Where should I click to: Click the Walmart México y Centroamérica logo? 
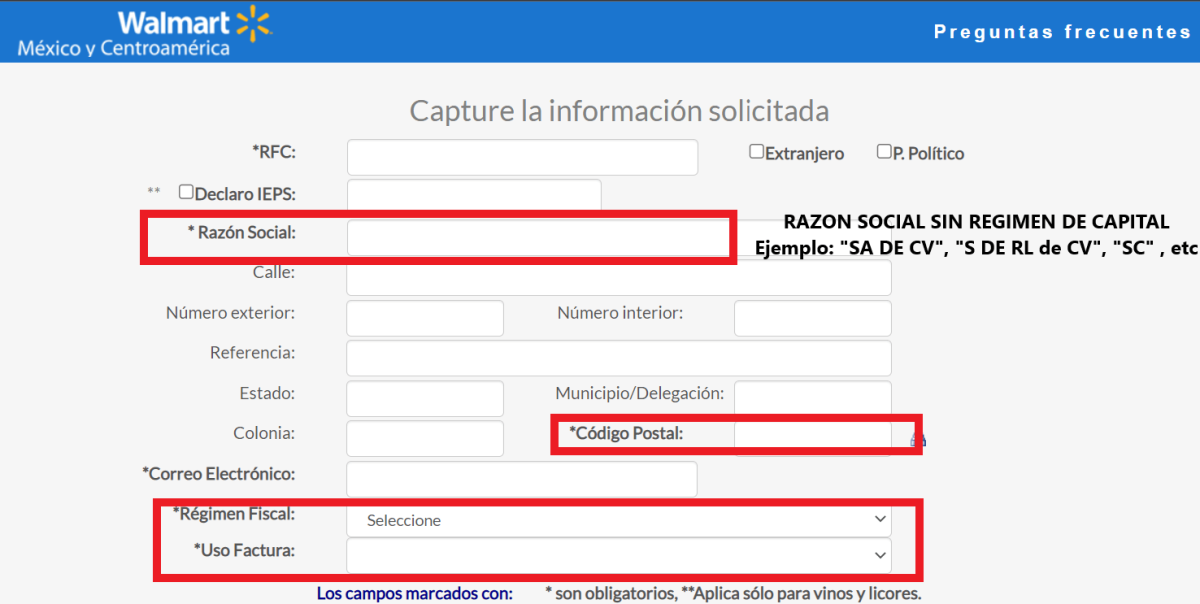[x=144, y=32]
